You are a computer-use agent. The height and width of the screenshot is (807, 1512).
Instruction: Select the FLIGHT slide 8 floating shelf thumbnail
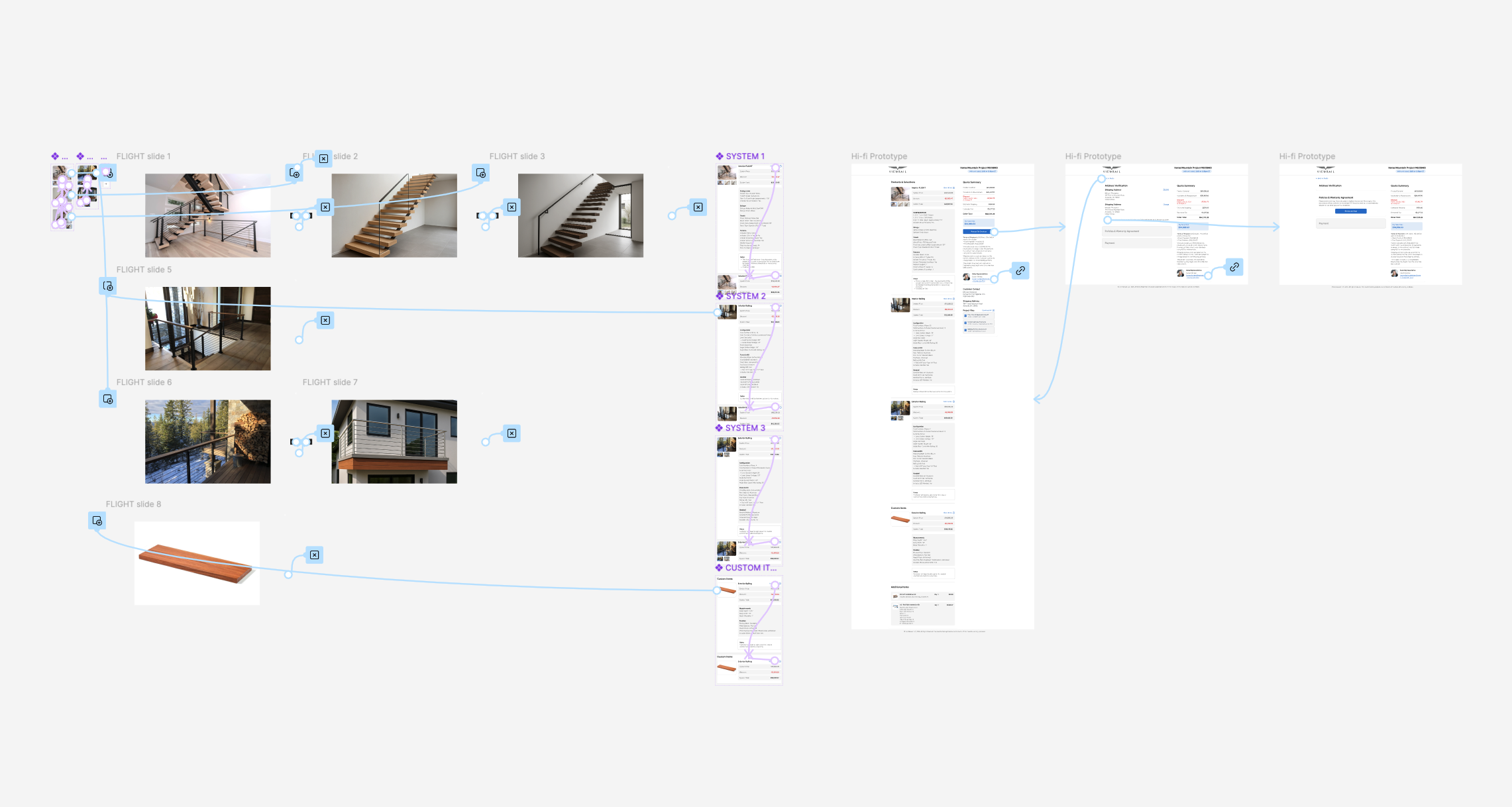tap(196, 562)
